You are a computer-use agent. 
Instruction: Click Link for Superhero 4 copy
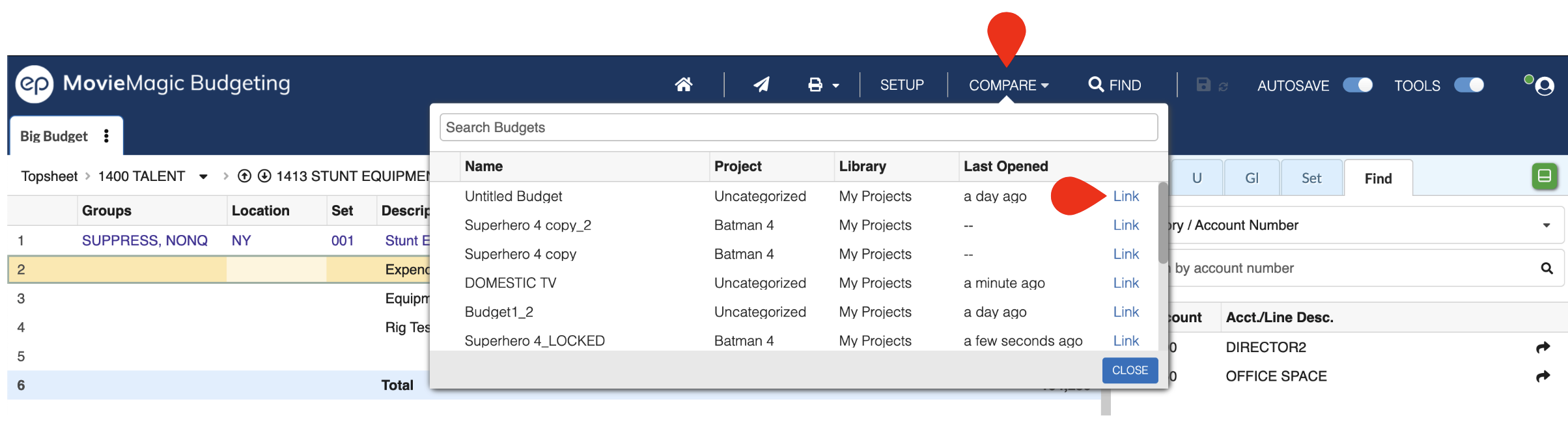[x=1126, y=254]
